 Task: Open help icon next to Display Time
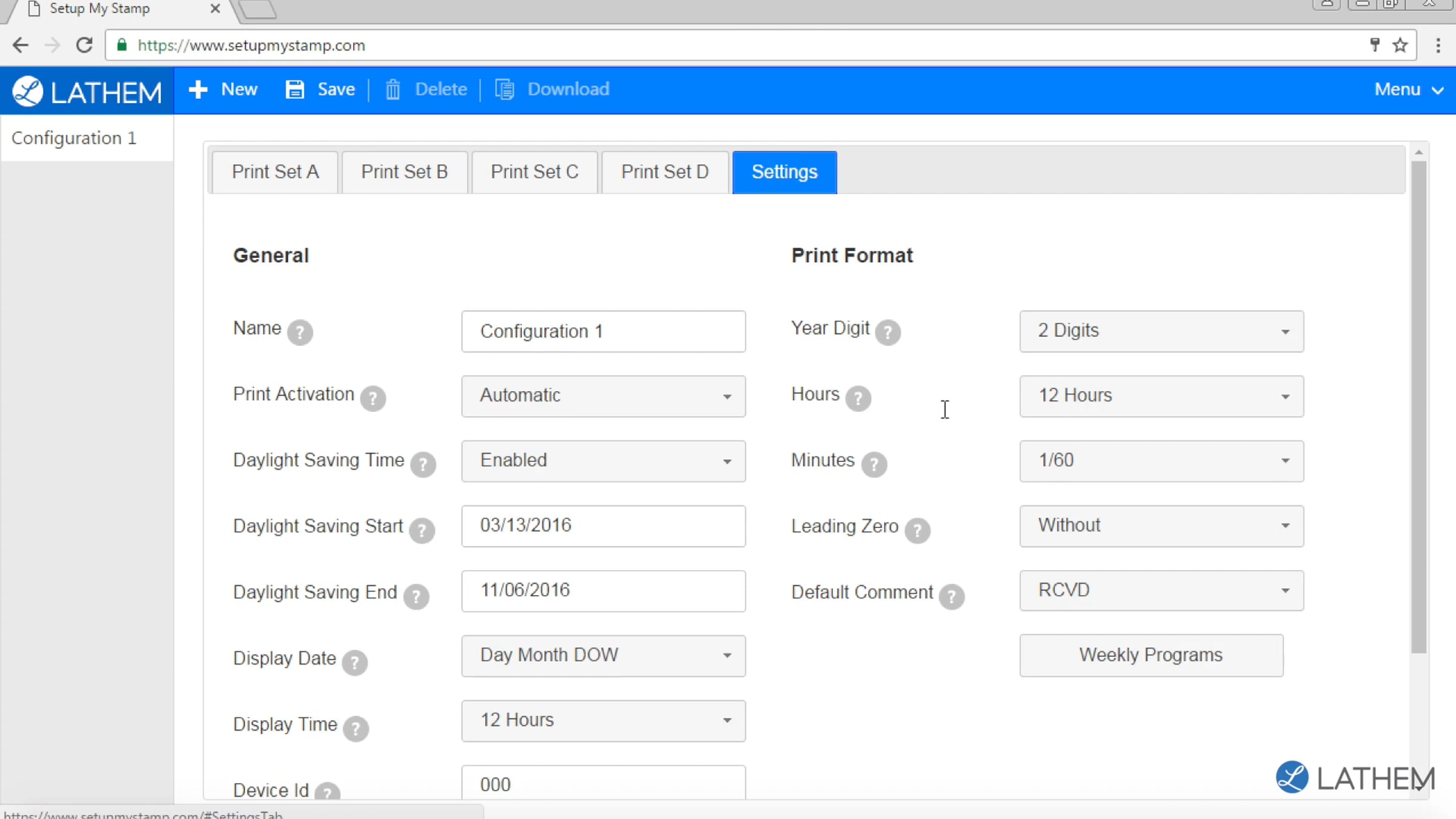point(356,729)
